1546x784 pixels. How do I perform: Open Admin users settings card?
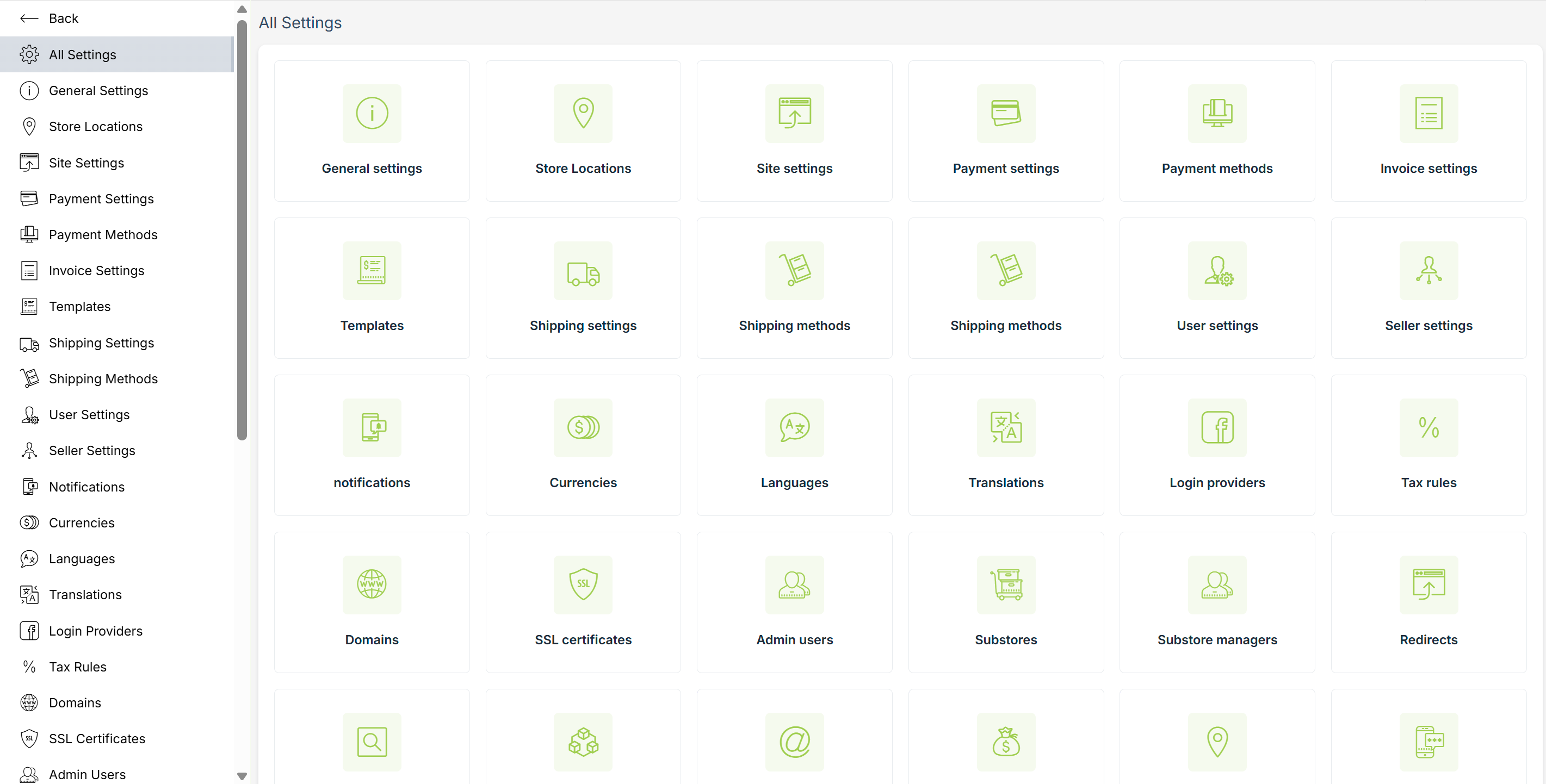[x=794, y=602]
